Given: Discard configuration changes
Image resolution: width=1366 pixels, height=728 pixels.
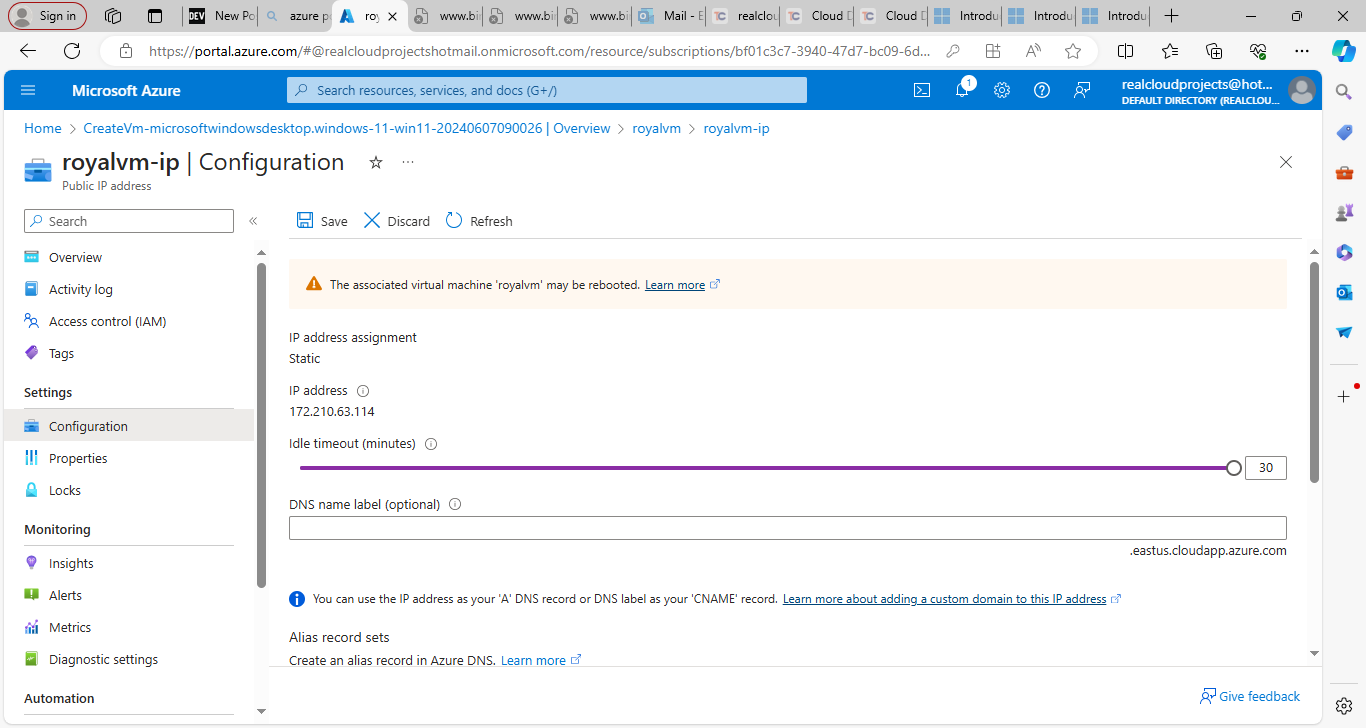Looking at the screenshot, I should [x=396, y=221].
